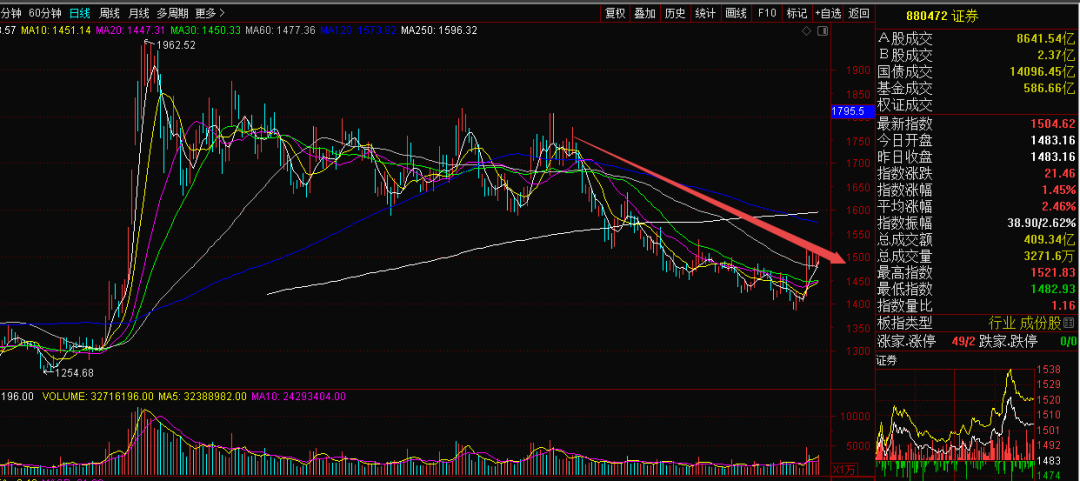Open the 统计 statistics button
Viewport: 1080px width, 481px height.
(x=705, y=12)
